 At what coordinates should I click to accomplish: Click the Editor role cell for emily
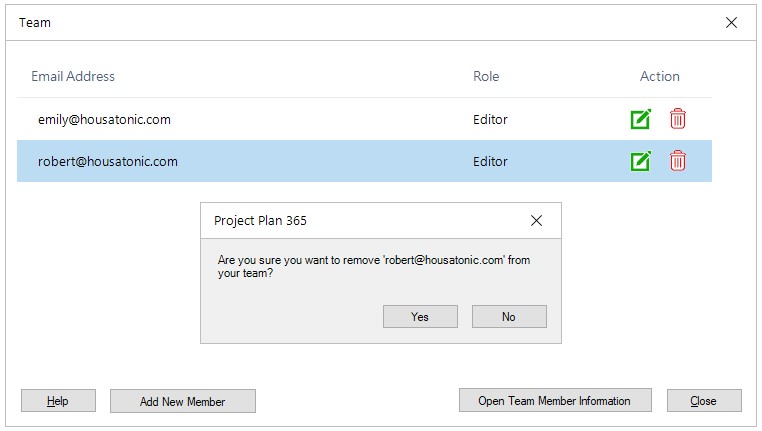tap(490, 119)
